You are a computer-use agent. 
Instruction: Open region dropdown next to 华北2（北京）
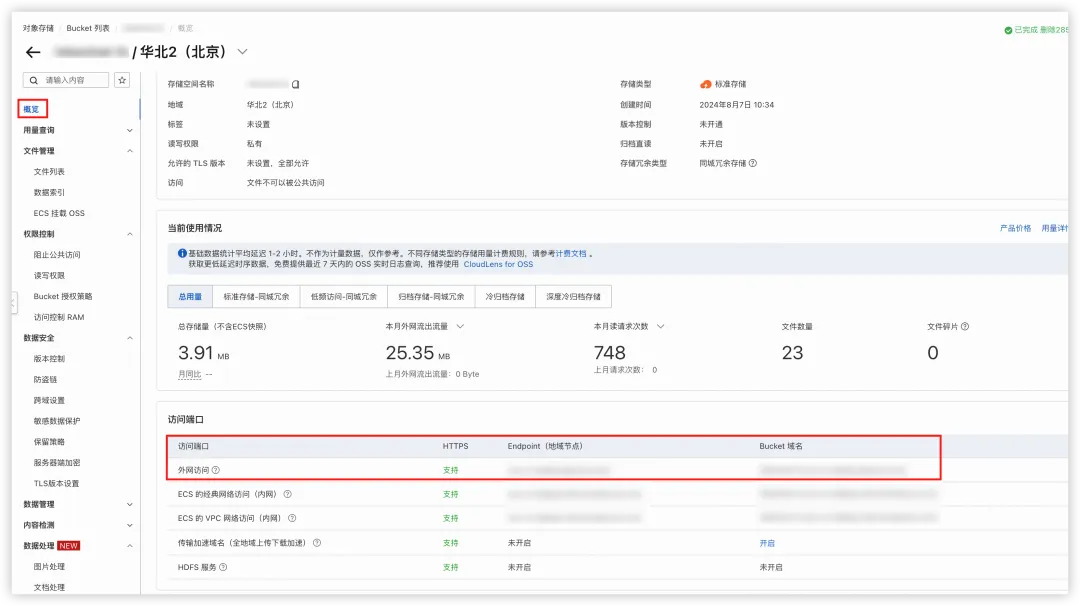click(x=242, y=52)
